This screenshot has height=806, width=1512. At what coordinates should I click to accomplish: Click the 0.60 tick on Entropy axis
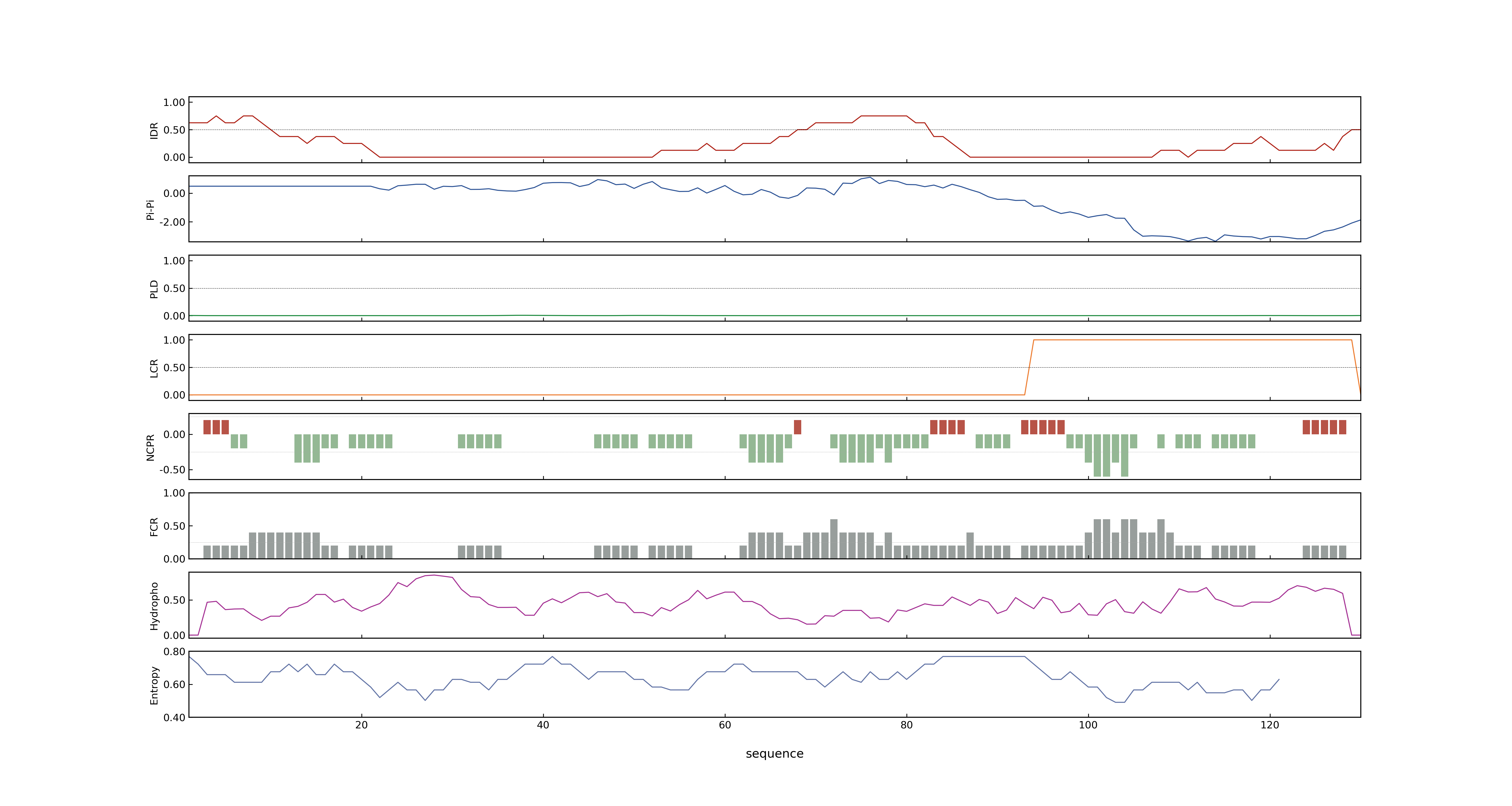coord(174,685)
